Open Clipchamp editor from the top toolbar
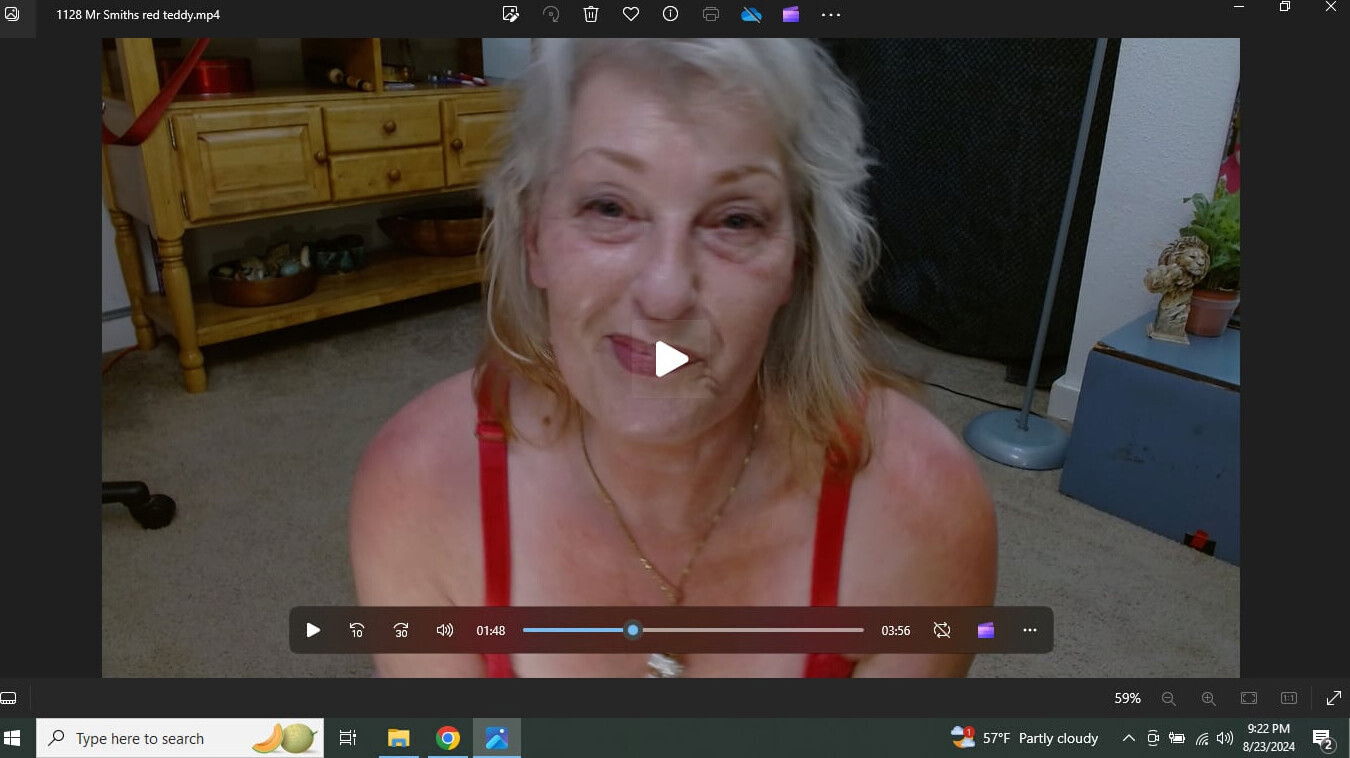The image size is (1350, 758). [791, 14]
